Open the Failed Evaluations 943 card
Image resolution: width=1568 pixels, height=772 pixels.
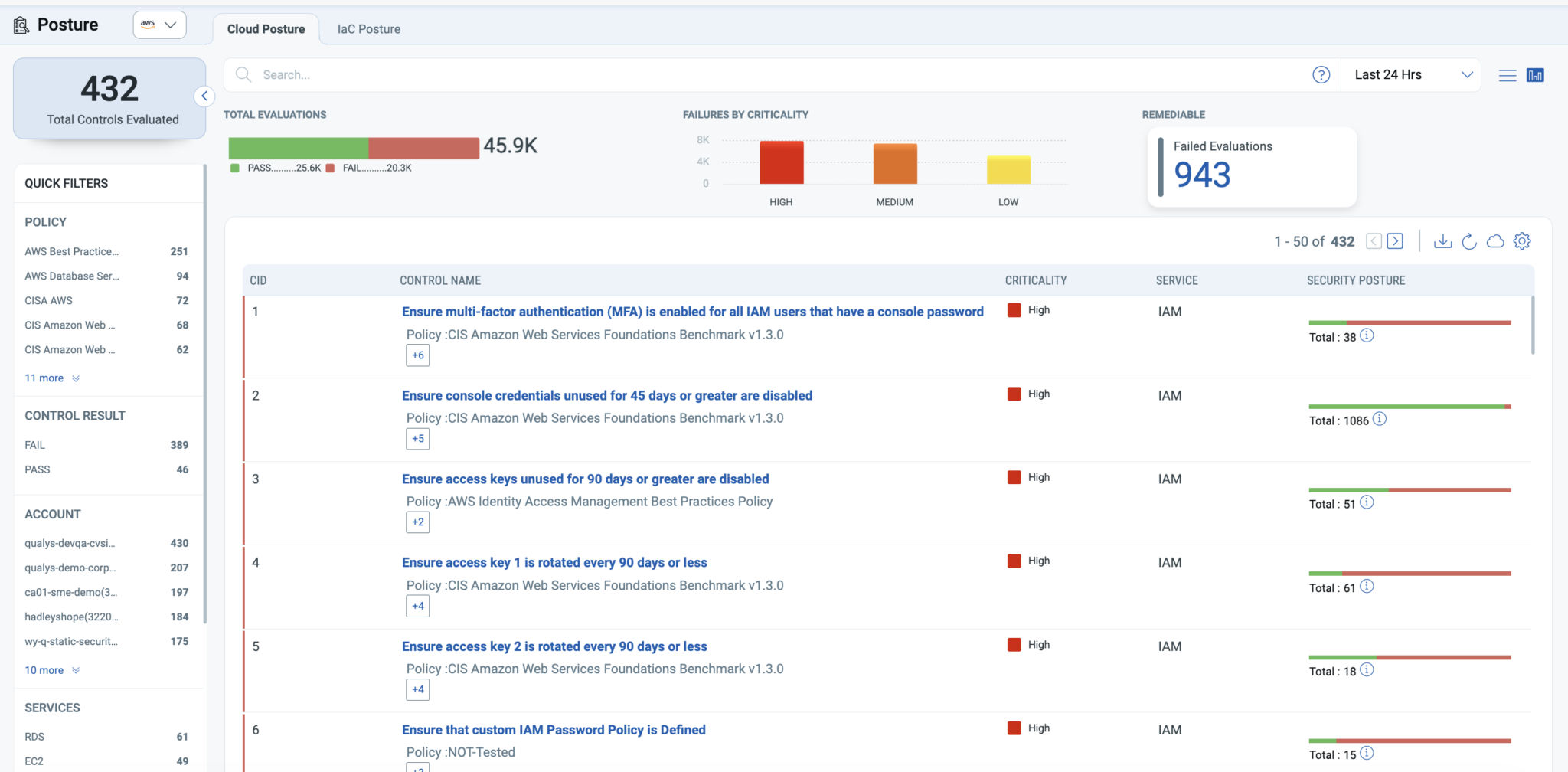1252,167
